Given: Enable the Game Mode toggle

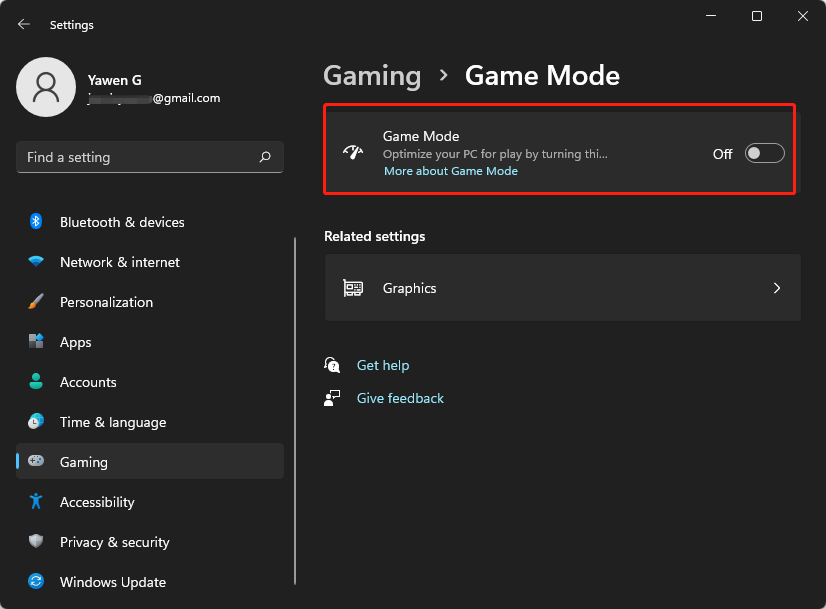Looking at the screenshot, I should click(763, 153).
